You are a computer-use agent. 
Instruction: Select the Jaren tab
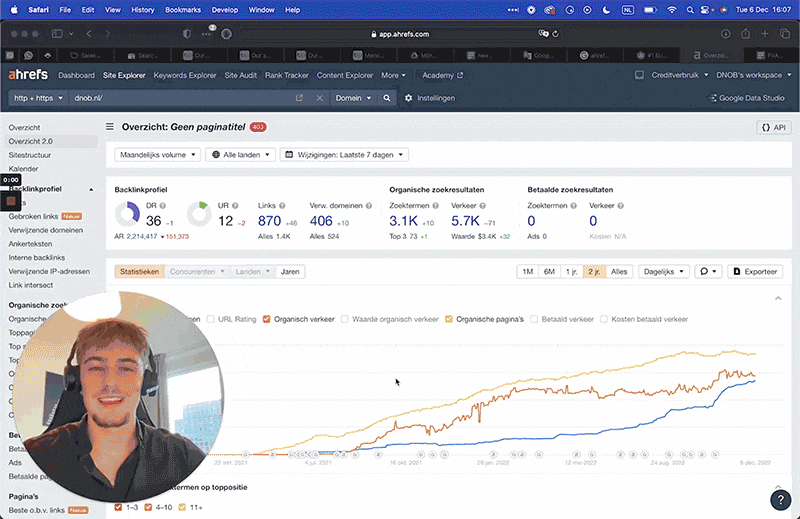(290, 271)
